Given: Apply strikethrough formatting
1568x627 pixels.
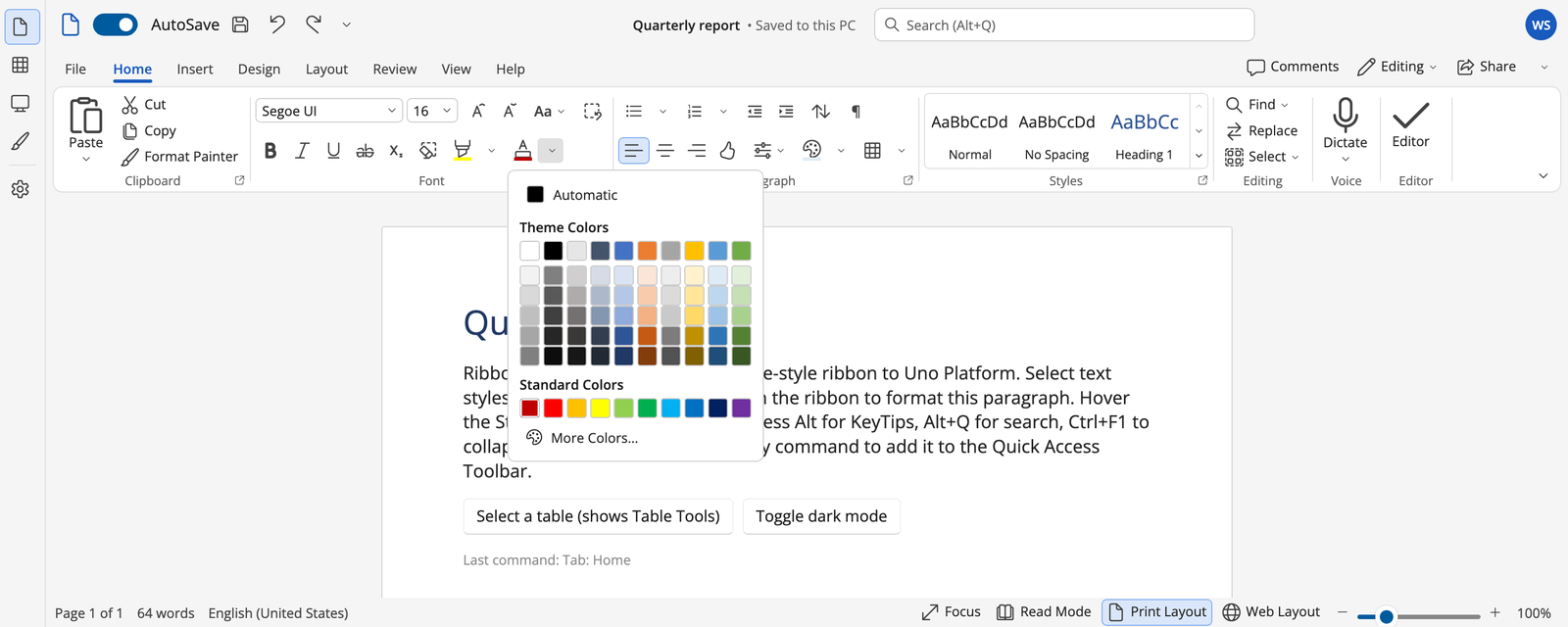Looking at the screenshot, I should (x=365, y=150).
